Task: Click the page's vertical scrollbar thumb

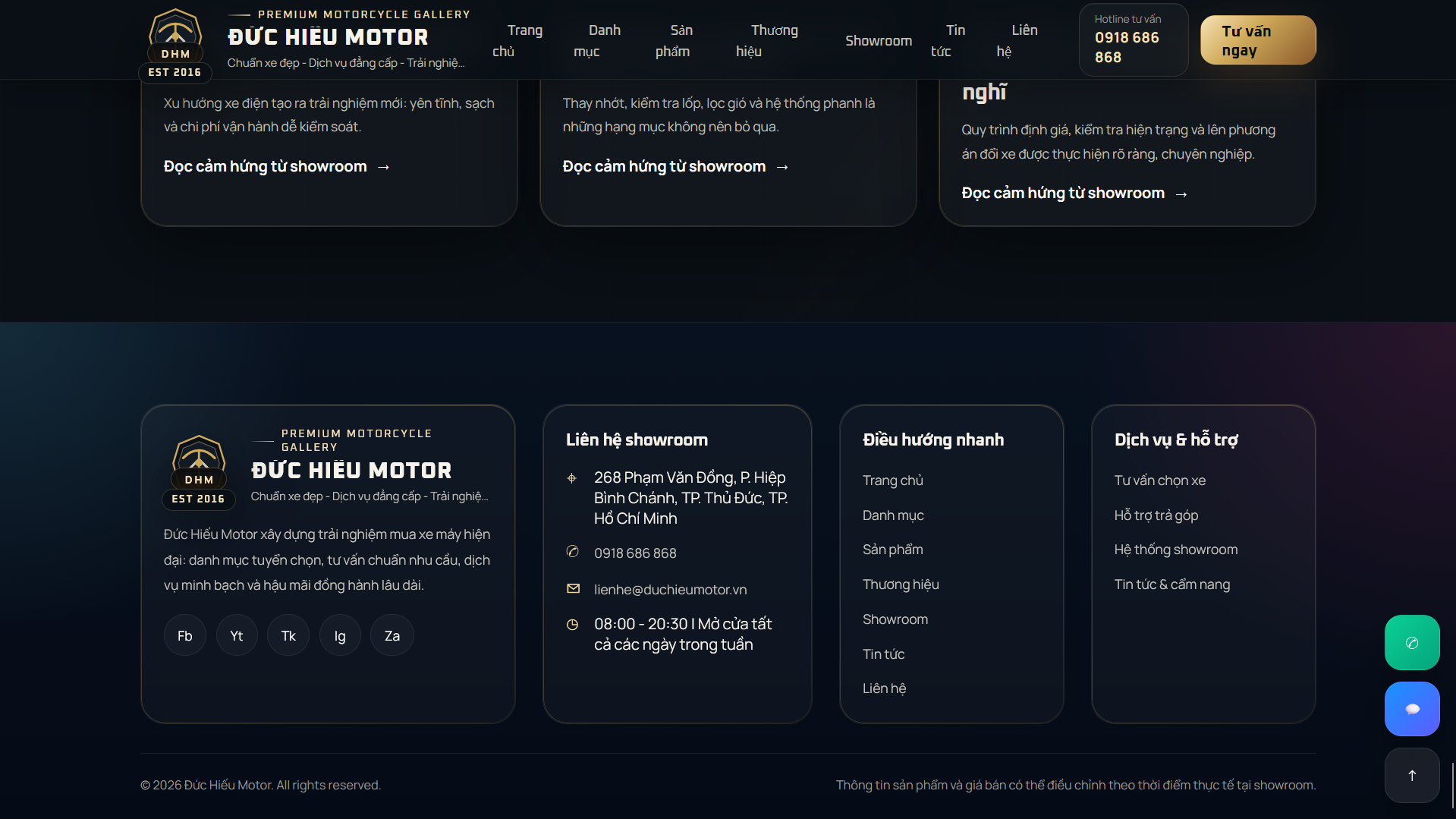Action: [x=1452, y=786]
